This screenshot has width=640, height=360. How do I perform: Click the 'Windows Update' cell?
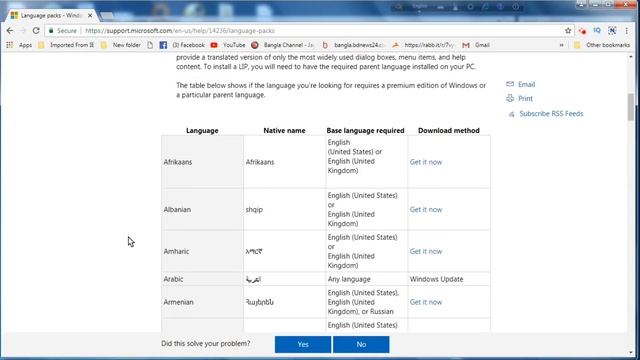click(449, 279)
